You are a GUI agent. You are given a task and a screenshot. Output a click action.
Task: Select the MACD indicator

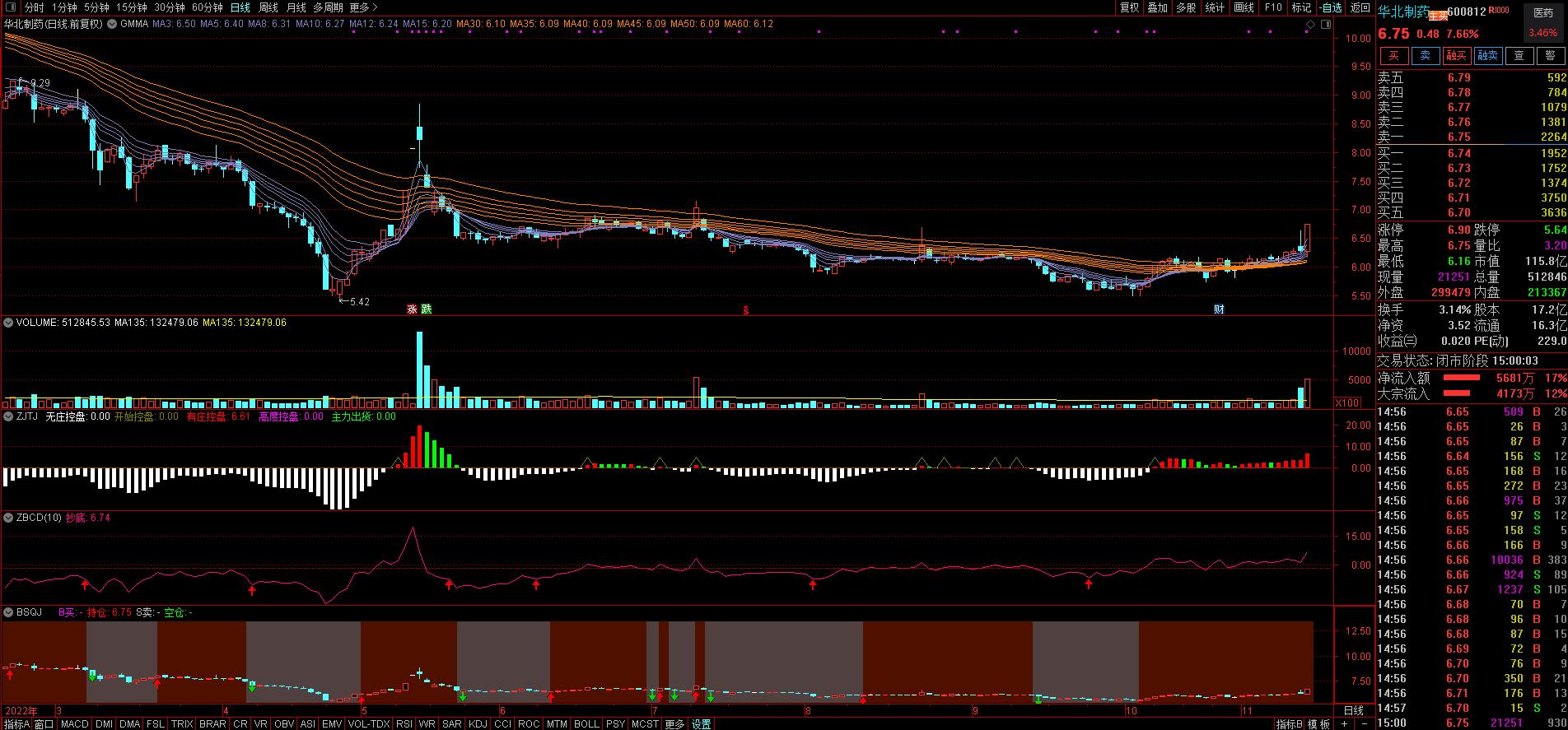point(74,724)
